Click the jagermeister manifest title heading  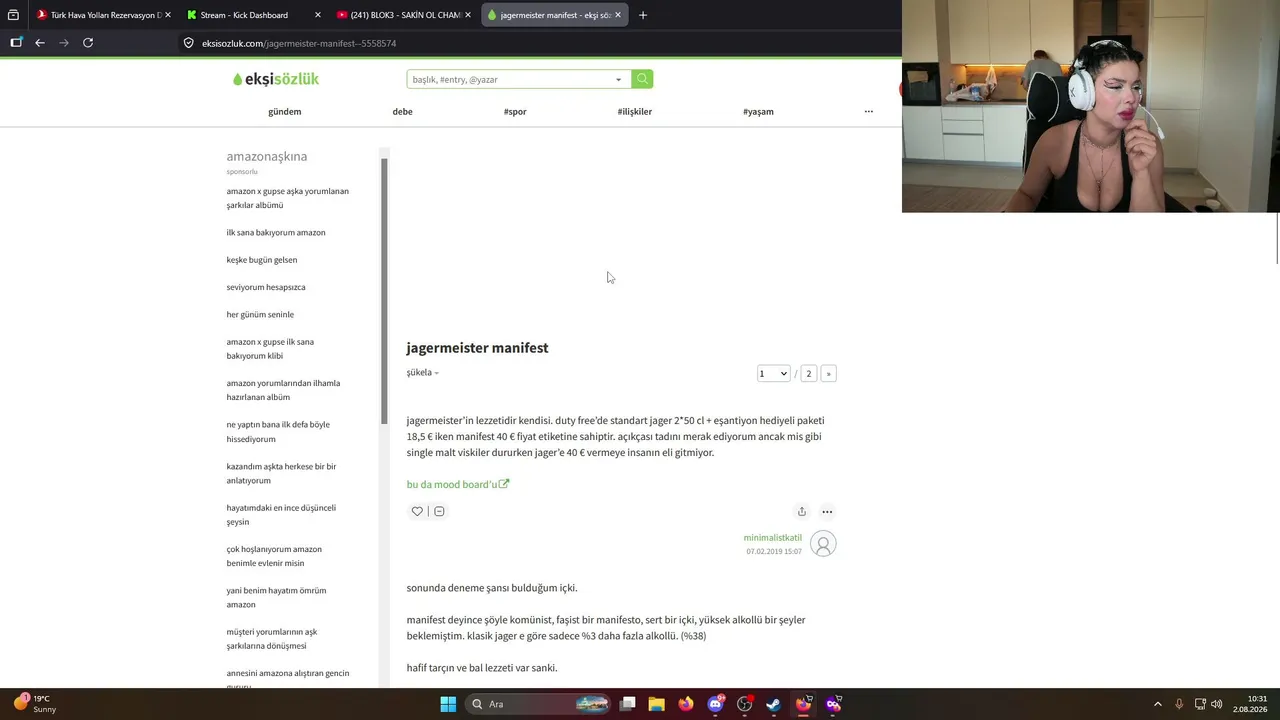click(477, 348)
